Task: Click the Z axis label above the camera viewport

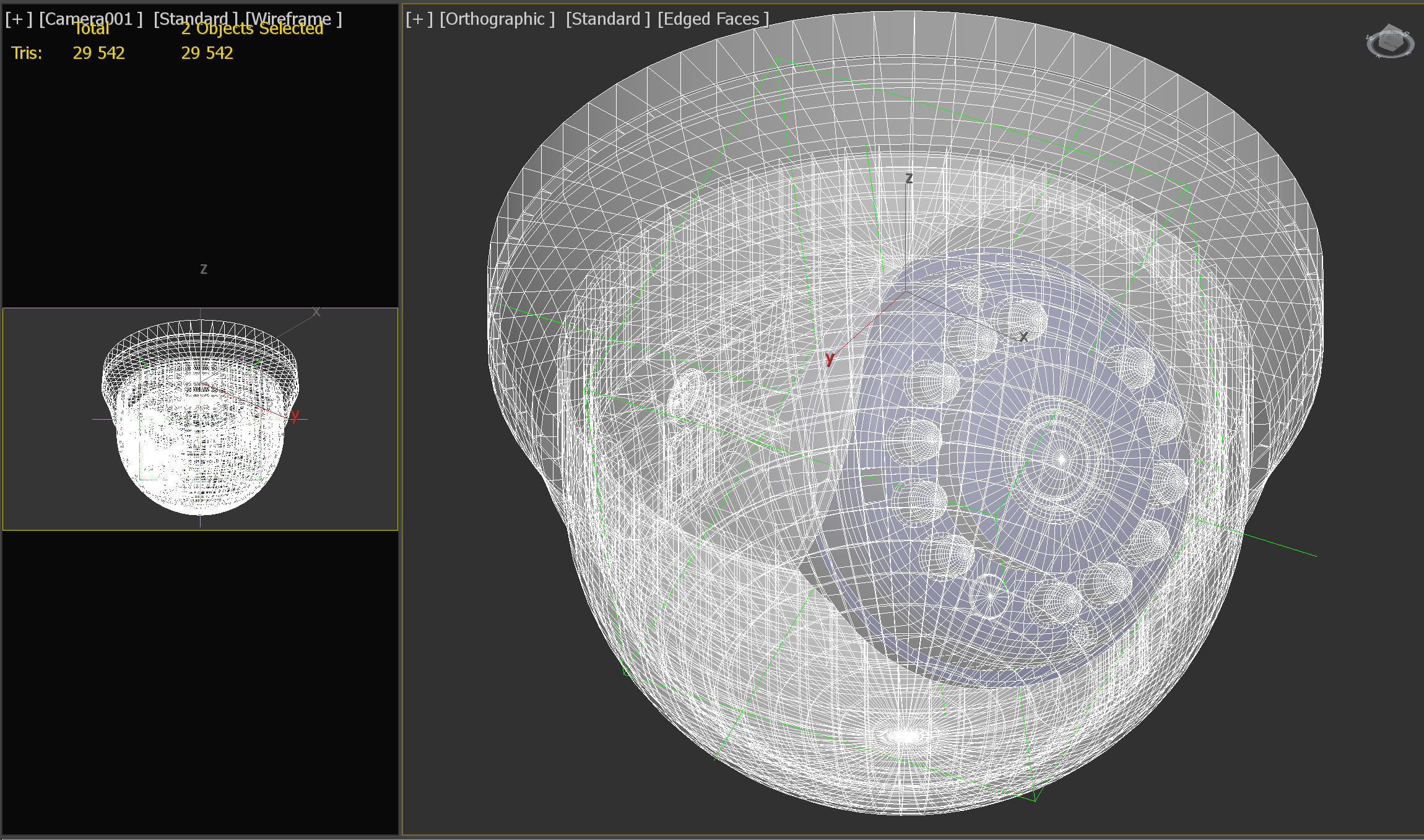Action: click(204, 269)
